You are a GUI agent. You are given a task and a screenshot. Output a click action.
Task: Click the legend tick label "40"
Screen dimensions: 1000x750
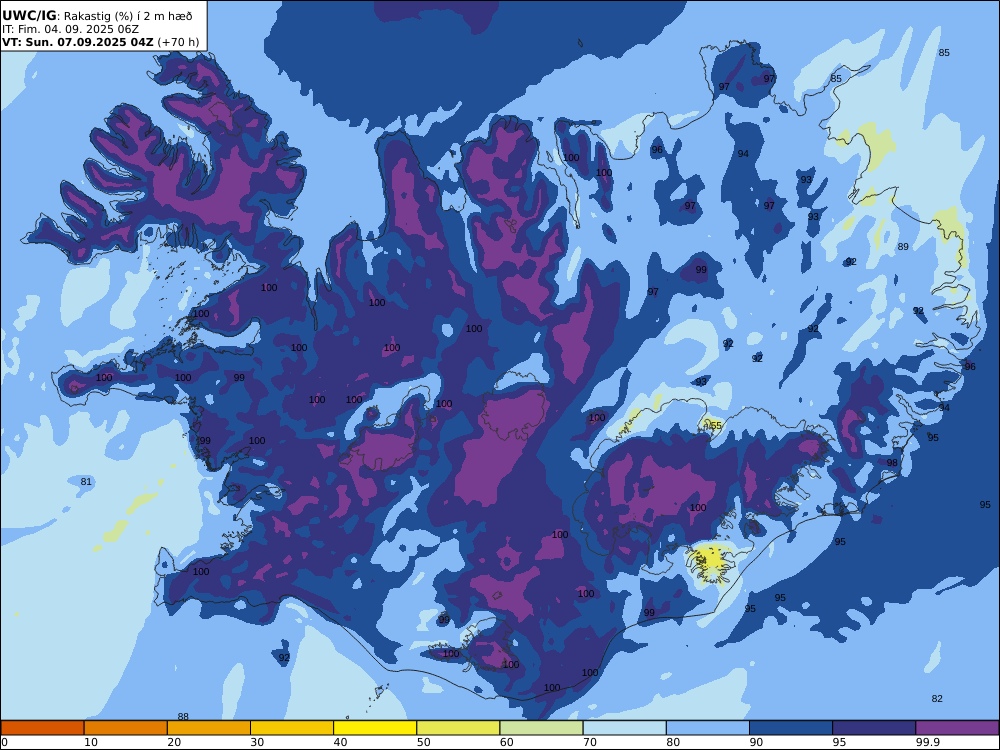click(x=341, y=742)
